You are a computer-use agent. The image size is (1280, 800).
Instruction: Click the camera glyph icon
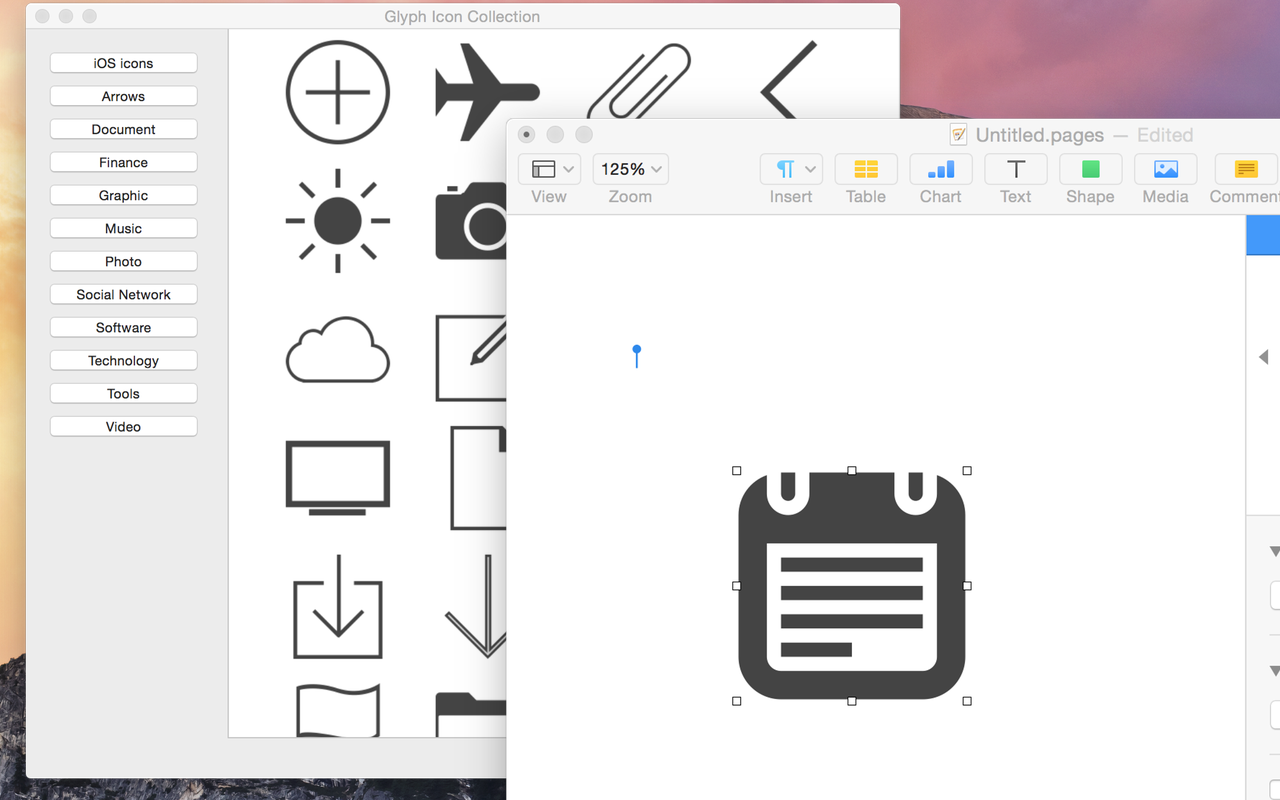(x=471, y=221)
